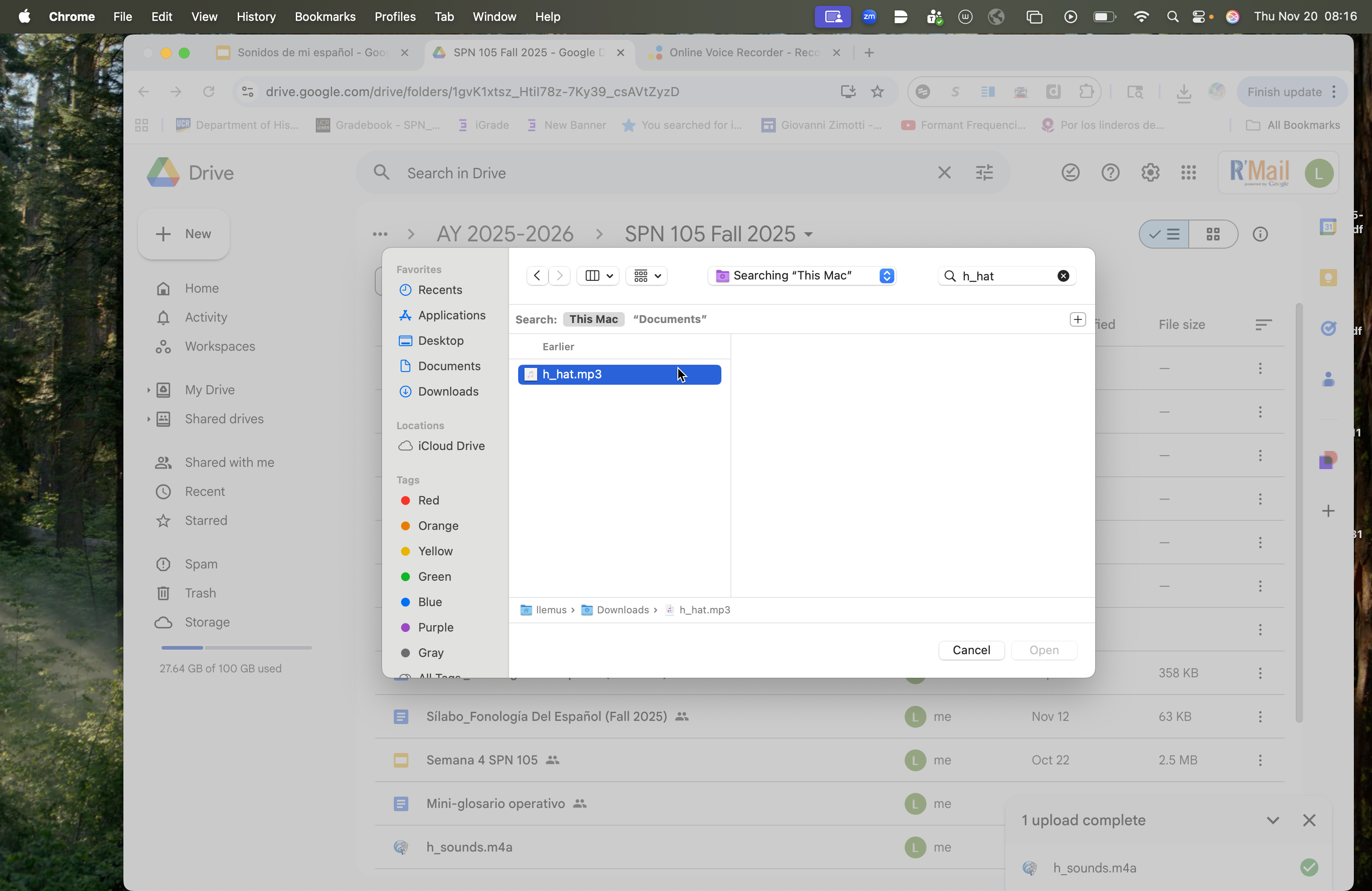This screenshot has height=891, width=1372.
Task: Open Google apps grid
Action: click(1189, 172)
